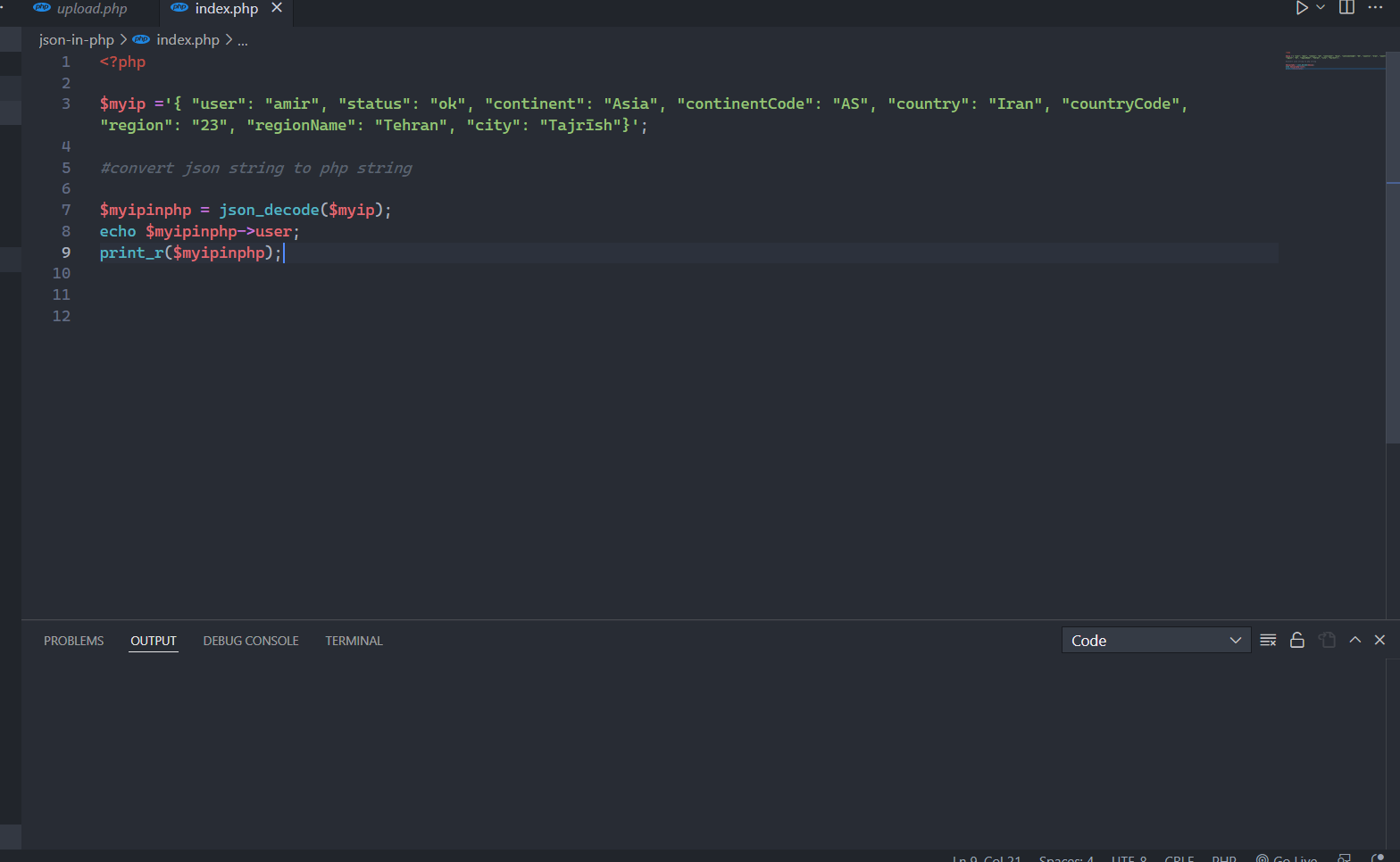1400x862 pixels.
Task: Toggle output auto-scroll lock
Action: (1297, 640)
